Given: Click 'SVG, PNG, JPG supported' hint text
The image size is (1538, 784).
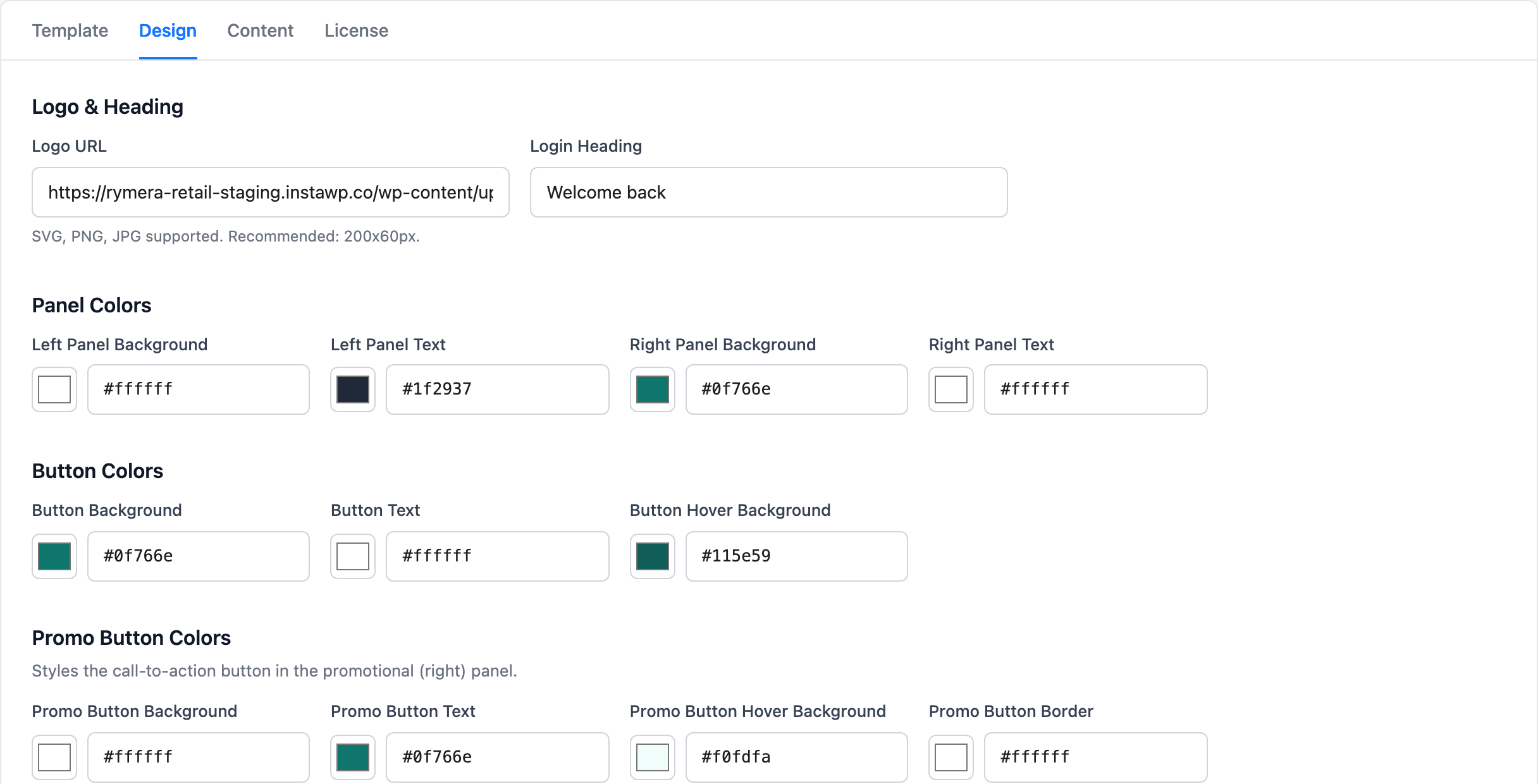Looking at the screenshot, I should click(226, 236).
